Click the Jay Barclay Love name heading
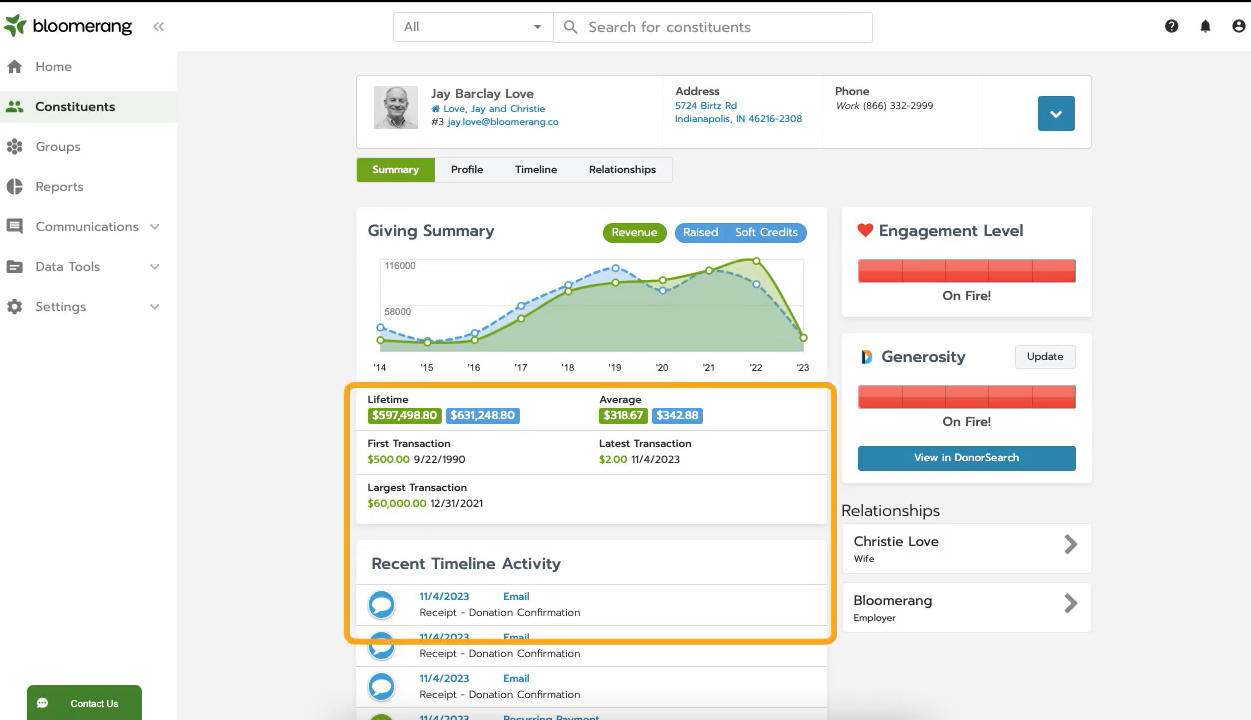Image resolution: width=1251 pixels, height=720 pixels. coord(482,94)
